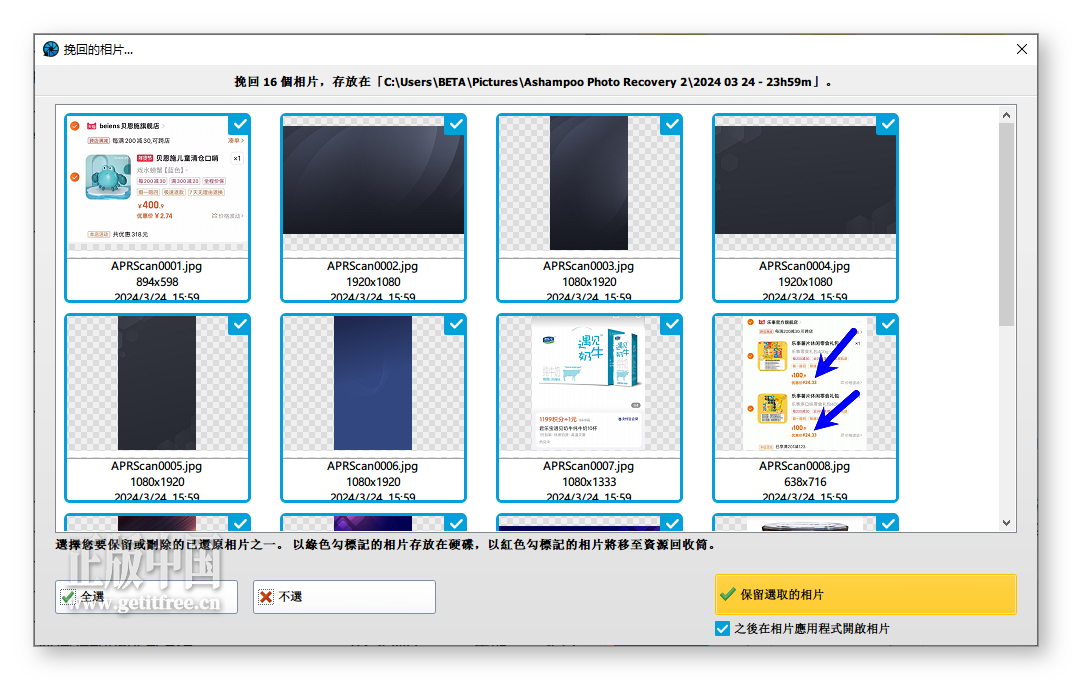Click the APRScan0003.jpg file name label
The height and width of the screenshot is (680, 1072).
click(x=589, y=266)
